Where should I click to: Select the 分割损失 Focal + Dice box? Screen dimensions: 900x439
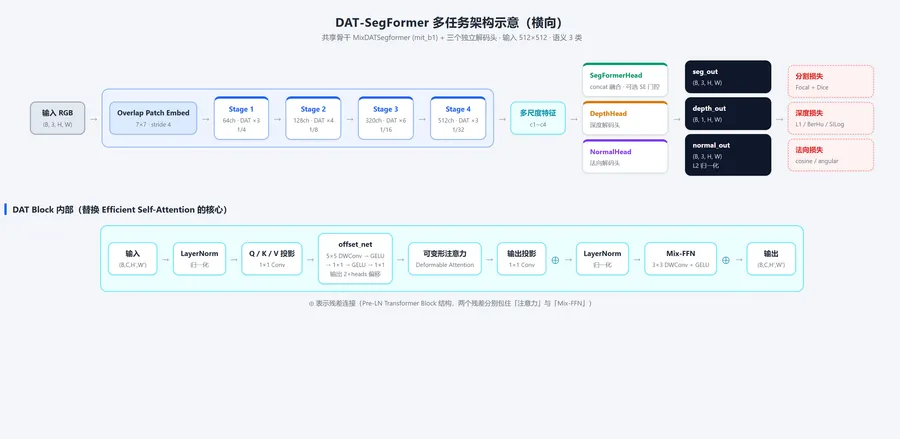tap(831, 81)
